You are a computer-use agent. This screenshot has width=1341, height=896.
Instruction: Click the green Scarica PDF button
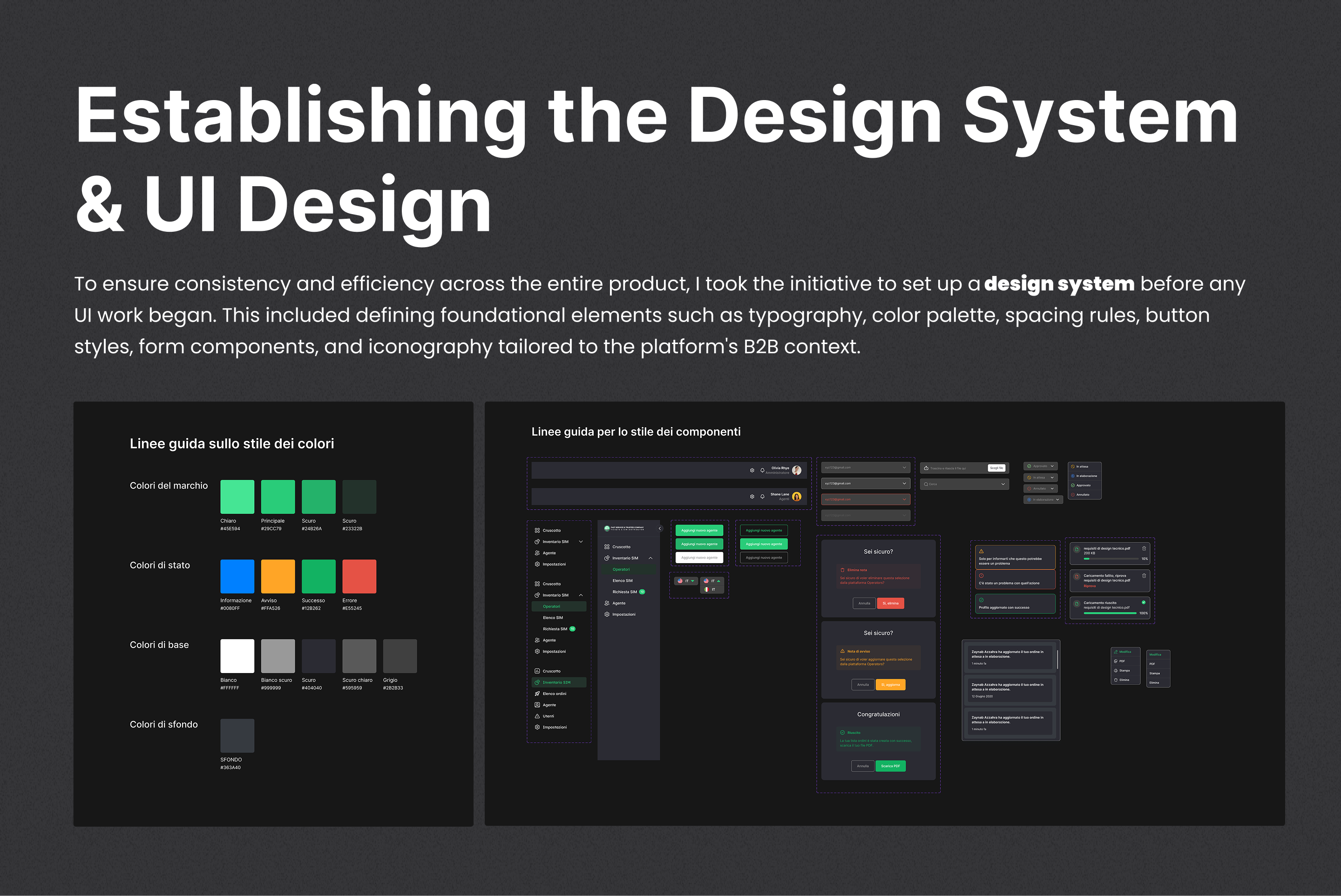pyautogui.click(x=890, y=766)
